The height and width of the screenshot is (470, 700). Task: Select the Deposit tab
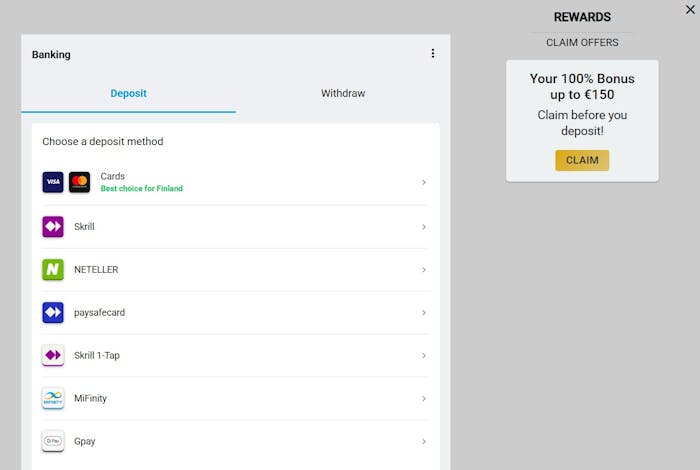128,94
